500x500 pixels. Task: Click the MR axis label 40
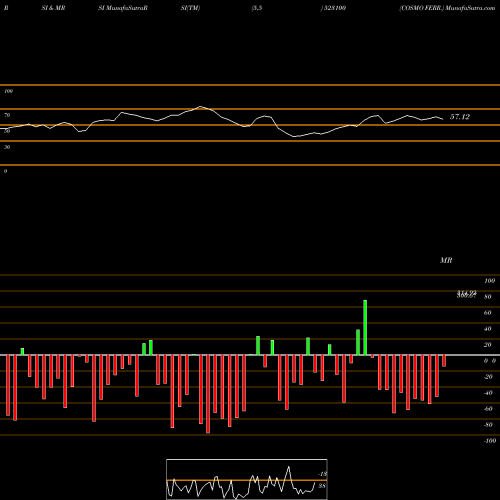click(488, 329)
